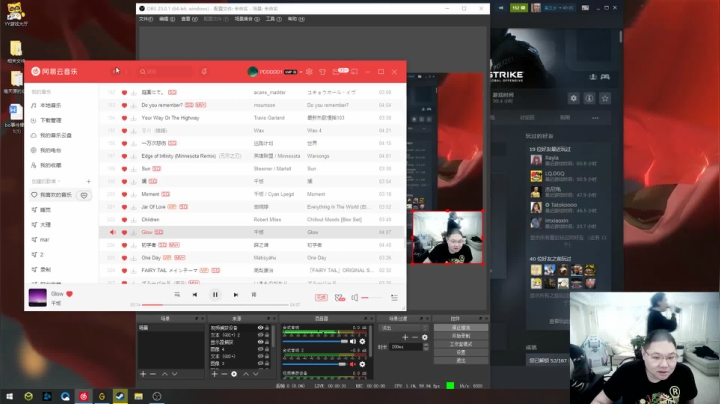Exit OBS via controls button

tap(461, 361)
